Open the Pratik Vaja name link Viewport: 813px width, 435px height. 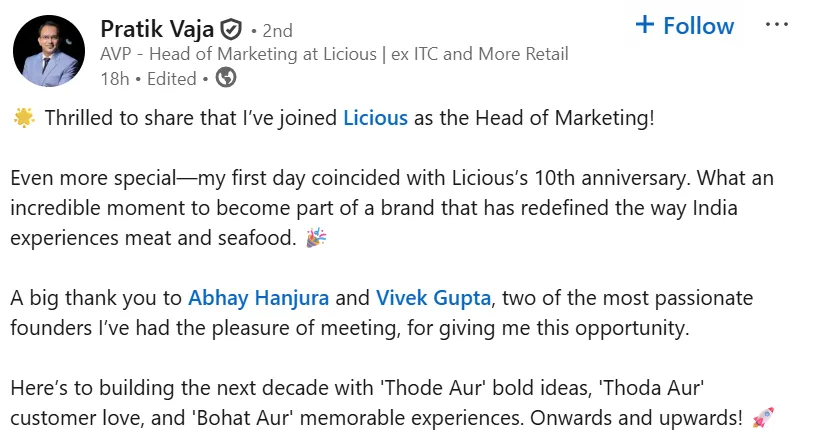[x=157, y=29]
